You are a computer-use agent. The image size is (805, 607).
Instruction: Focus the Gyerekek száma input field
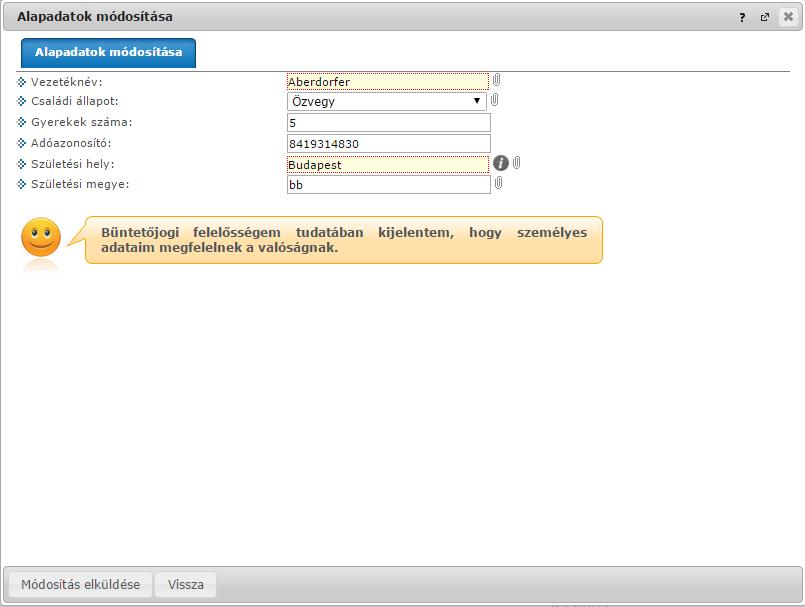point(389,123)
